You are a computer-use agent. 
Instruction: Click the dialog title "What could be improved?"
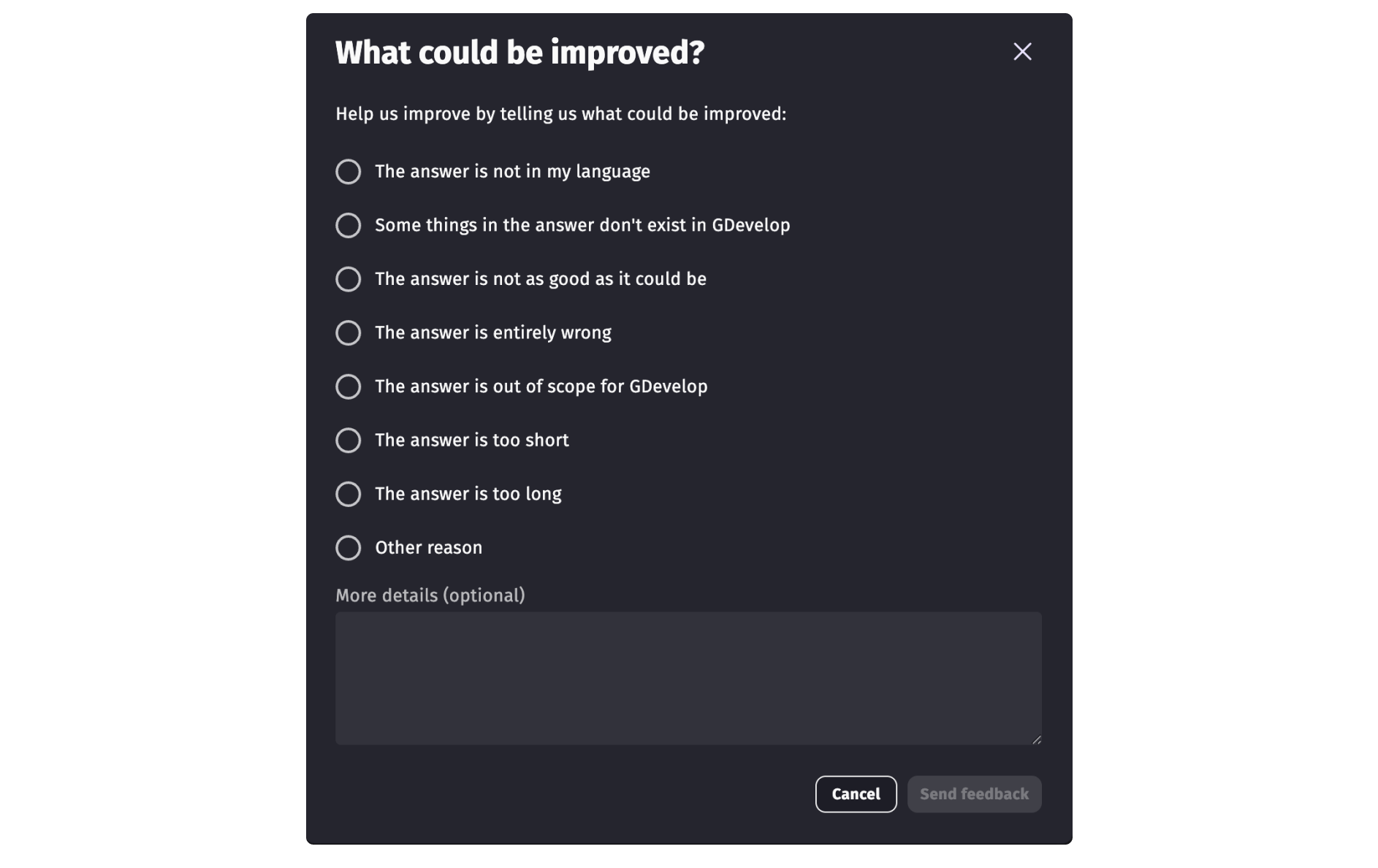click(x=519, y=51)
